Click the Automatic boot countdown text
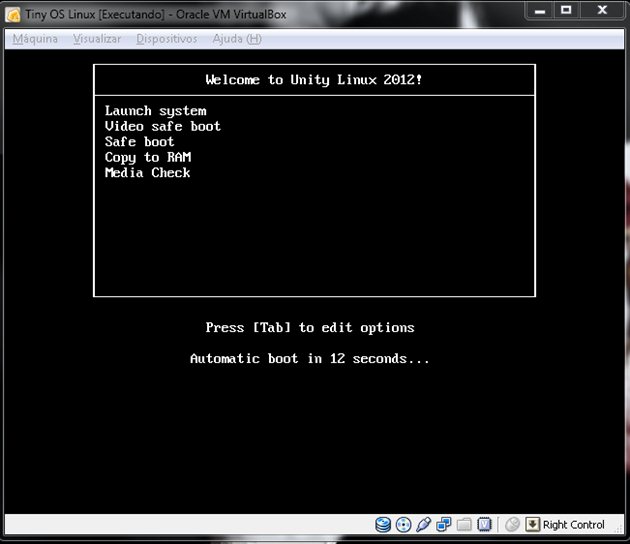630x544 pixels. coord(310,358)
